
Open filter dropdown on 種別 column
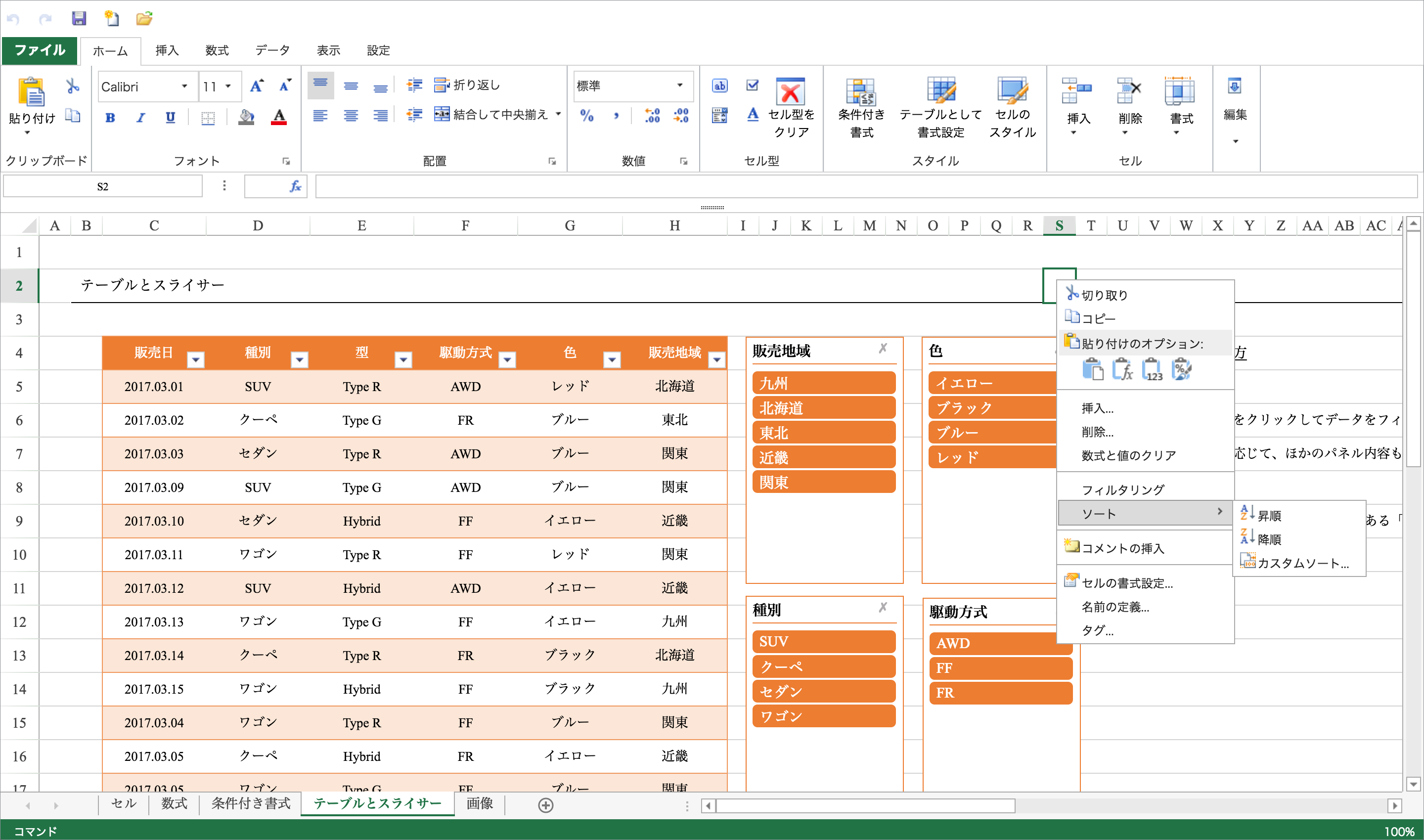(x=300, y=359)
